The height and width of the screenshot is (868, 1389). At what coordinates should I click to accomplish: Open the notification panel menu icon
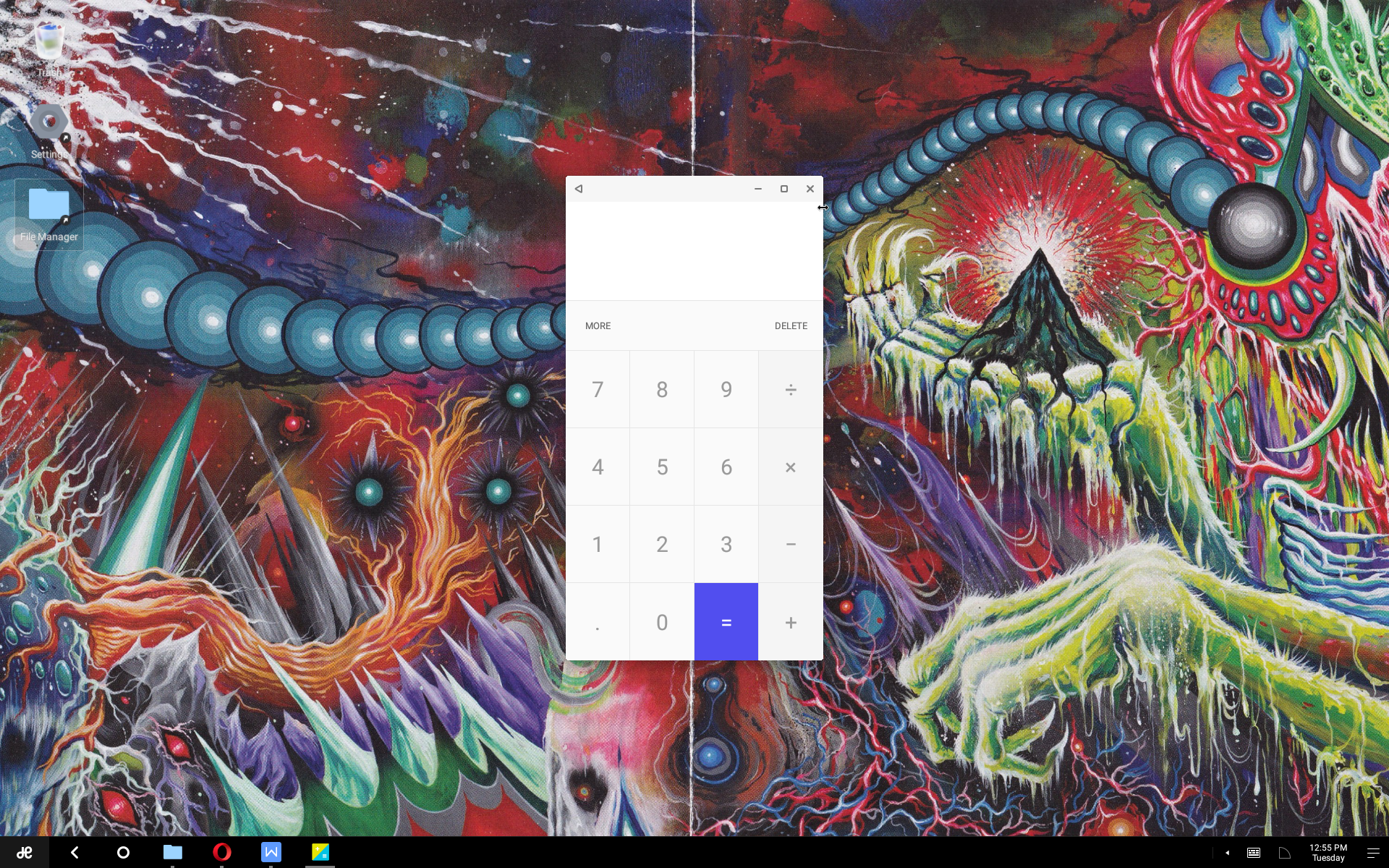(x=1373, y=854)
